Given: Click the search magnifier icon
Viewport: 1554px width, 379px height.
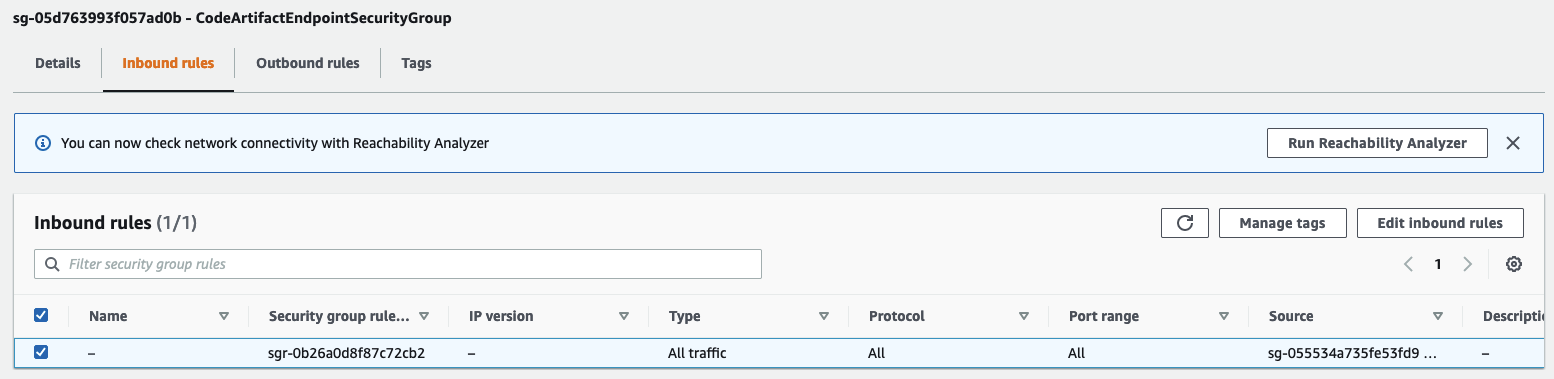Looking at the screenshot, I should click(52, 264).
